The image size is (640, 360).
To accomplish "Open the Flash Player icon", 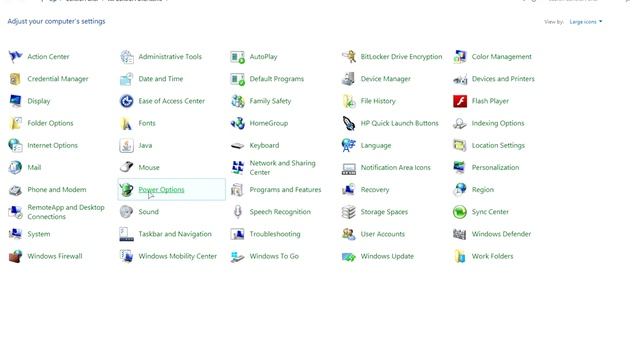I will click(460, 100).
